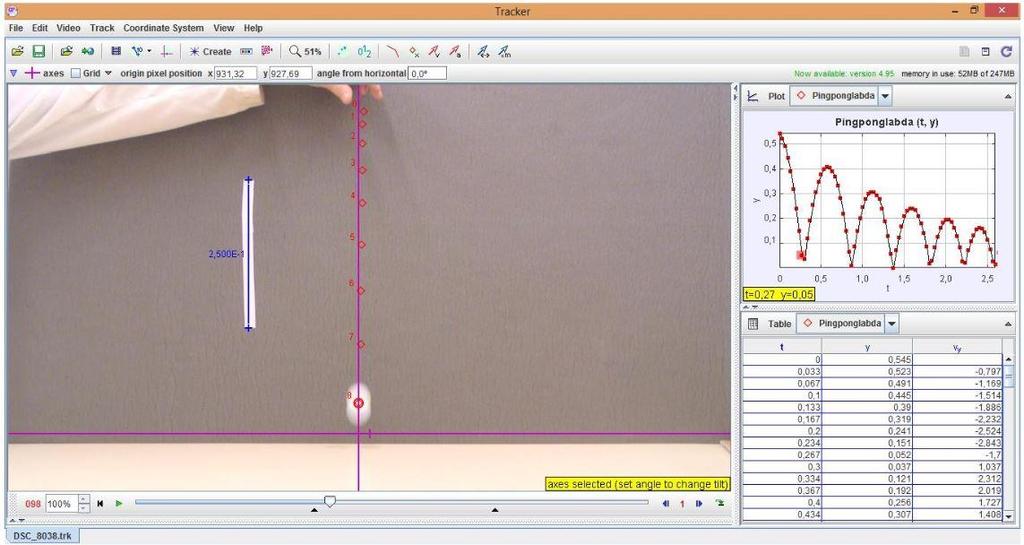Open the Clip Settings filmstrip icon
Viewport: 1024px width, 545px height.
(x=116, y=51)
